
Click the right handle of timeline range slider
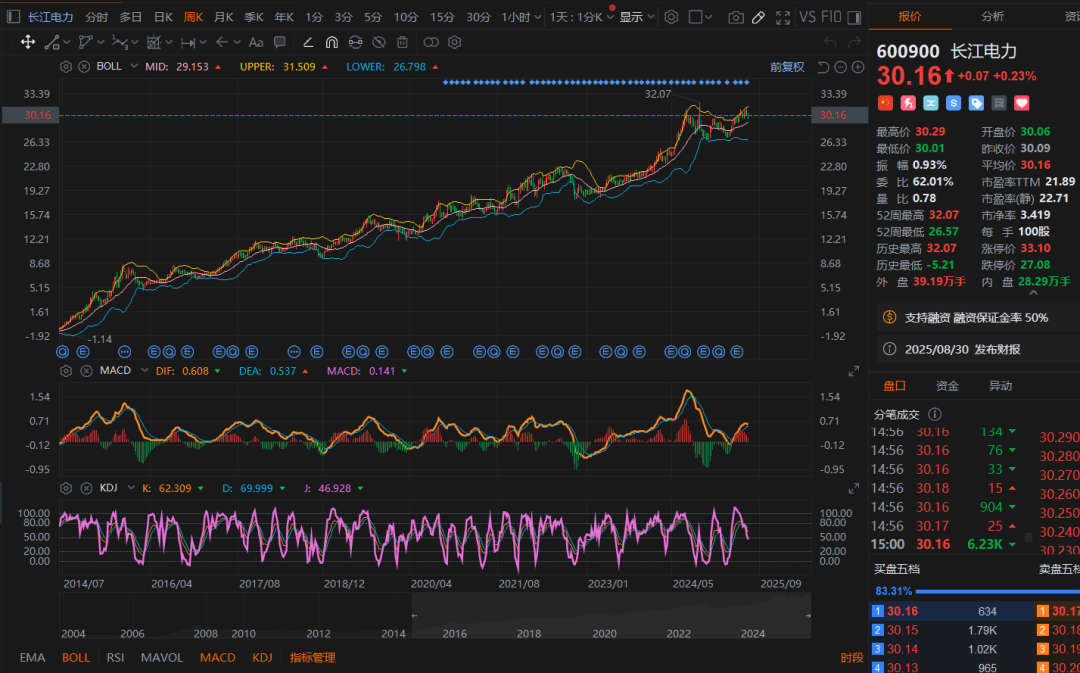click(x=808, y=616)
